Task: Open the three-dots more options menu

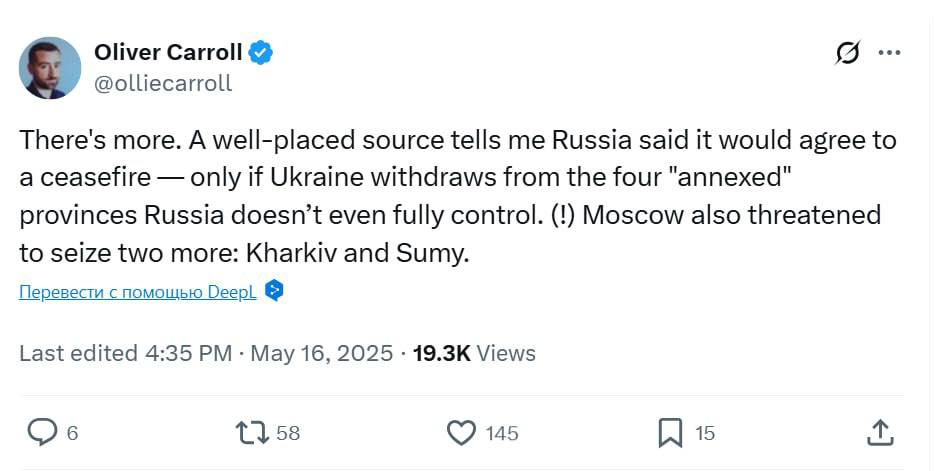Action: [x=889, y=54]
